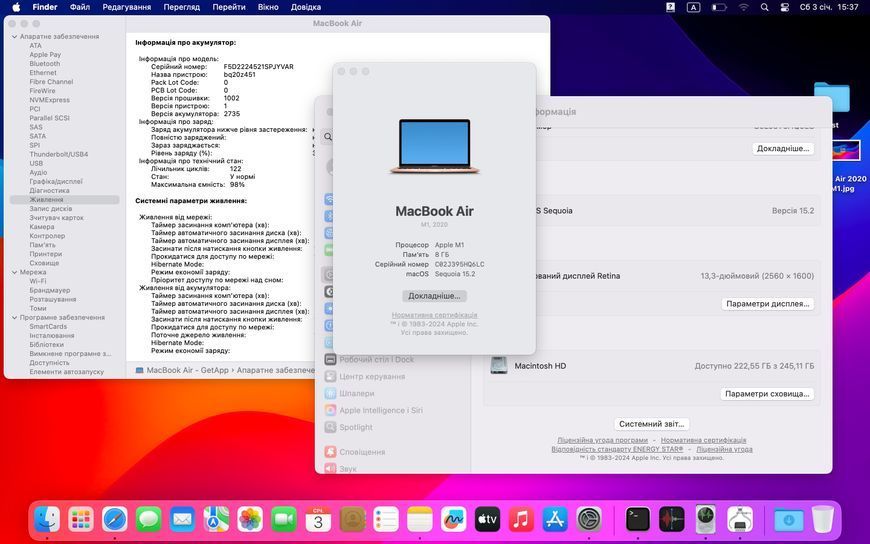
Task: Open the Notes app in the Dock
Action: pyautogui.click(x=419, y=520)
